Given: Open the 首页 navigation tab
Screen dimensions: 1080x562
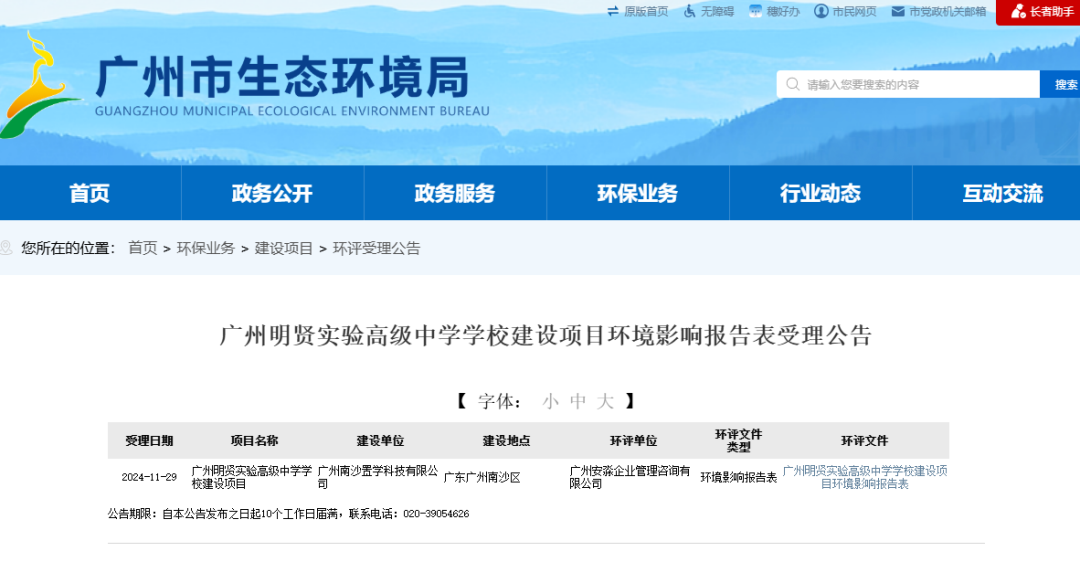Looking at the screenshot, I should pos(90,193).
